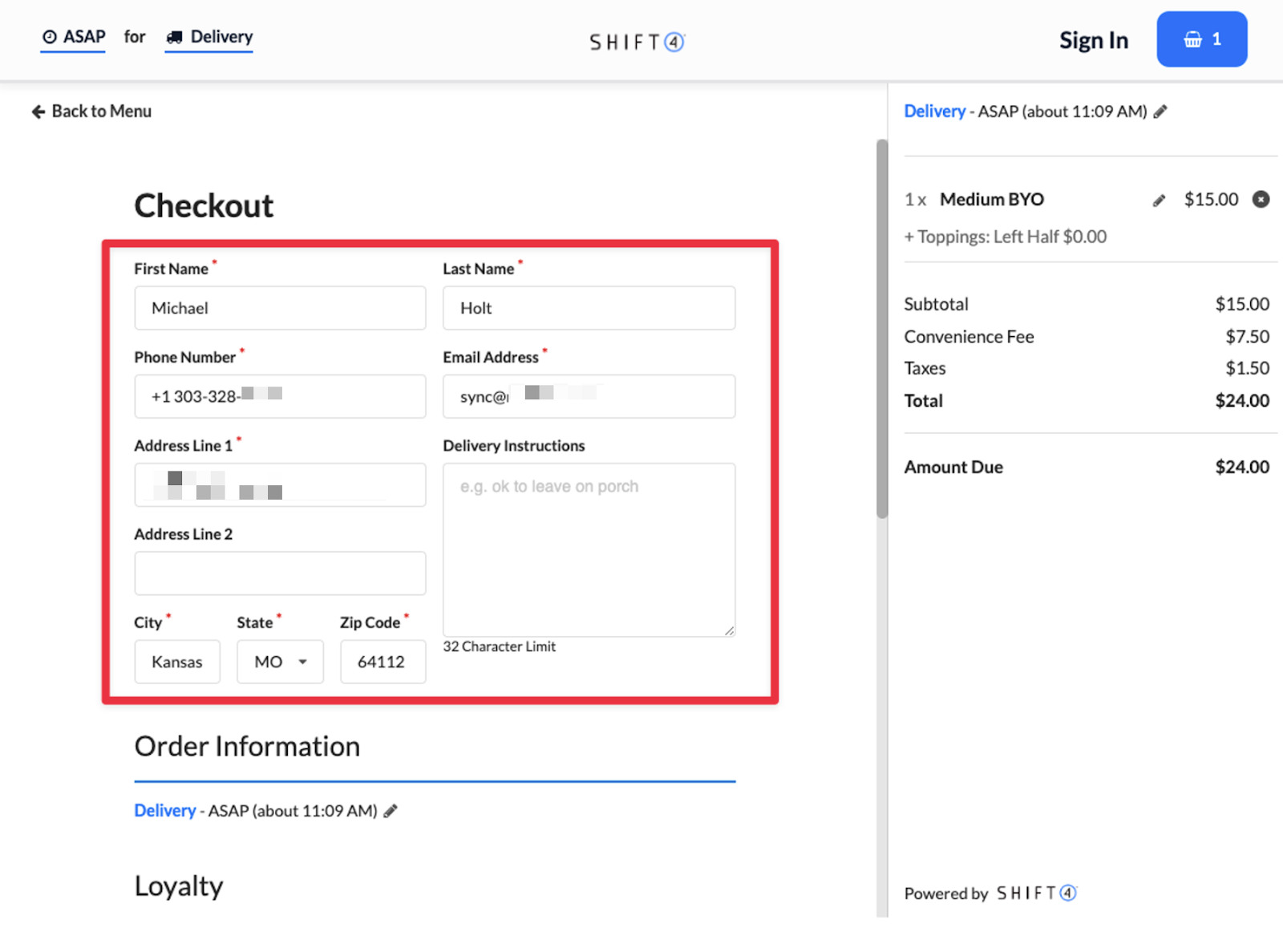Click the First Name field
Viewport: 1283px width, 952px height.
pyautogui.click(x=280, y=308)
